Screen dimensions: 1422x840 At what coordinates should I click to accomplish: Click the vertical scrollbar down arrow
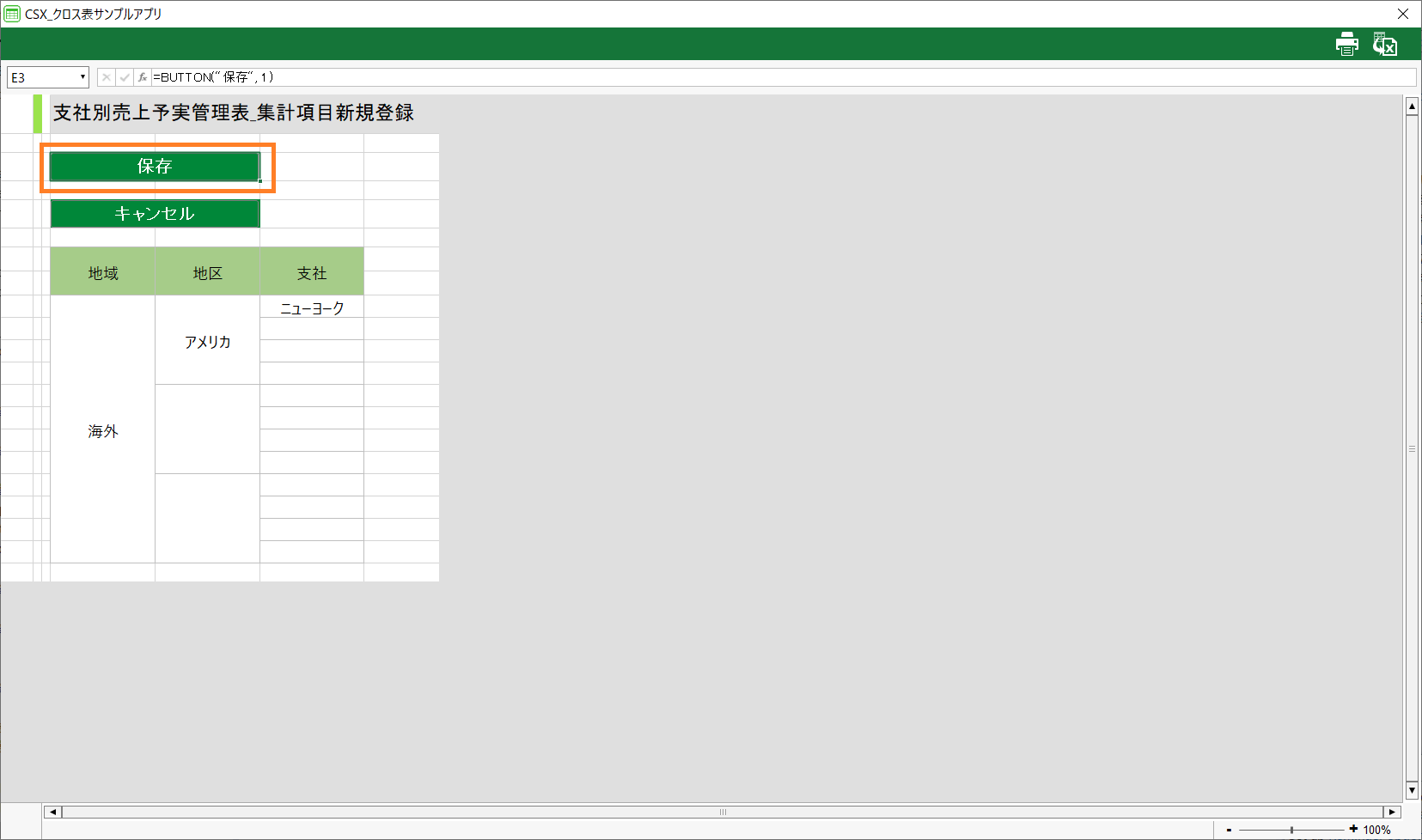tap(1412, 790)
